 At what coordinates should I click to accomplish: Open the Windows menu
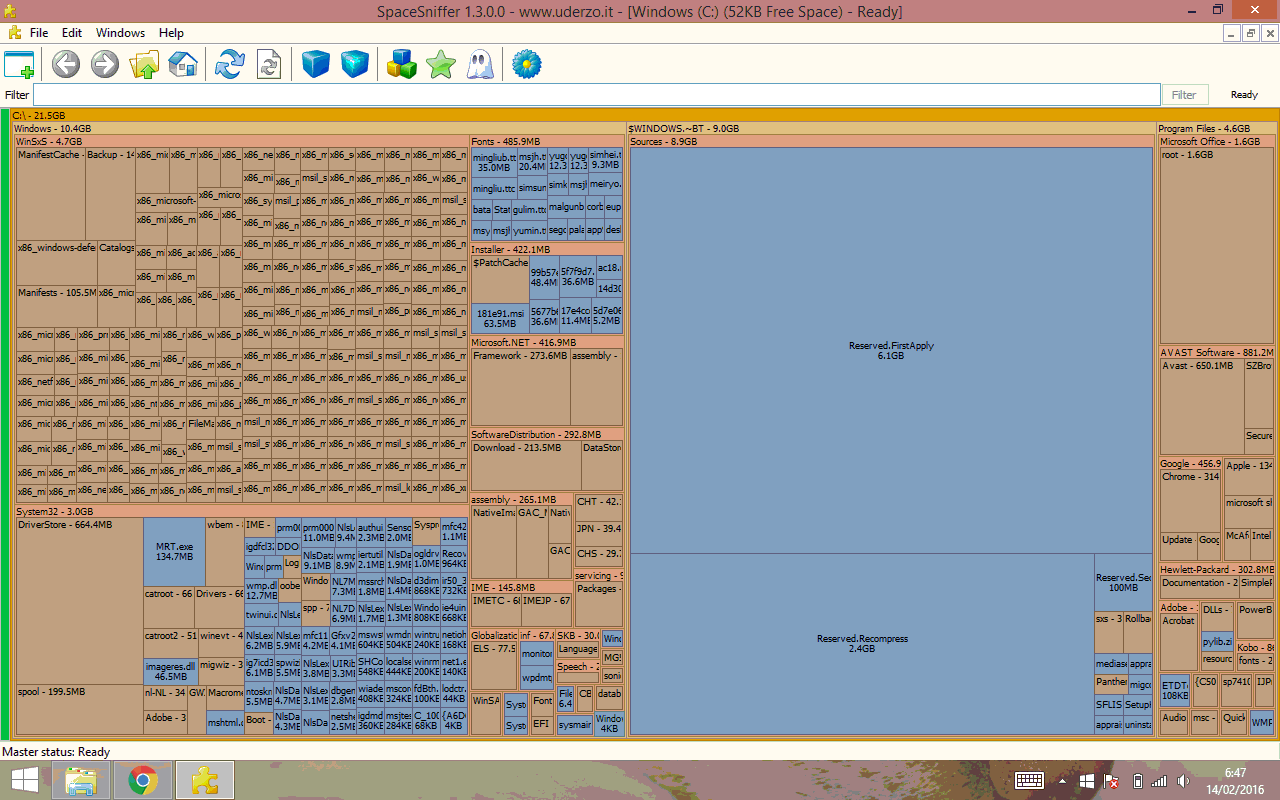pos(120,33)
